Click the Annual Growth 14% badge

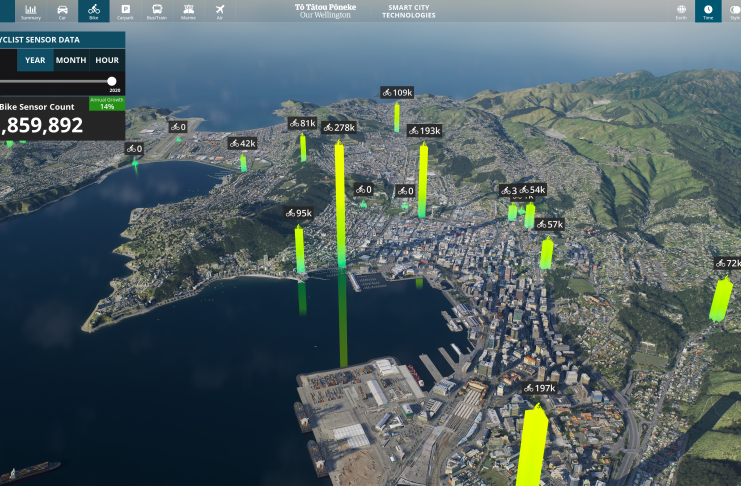[107, 103]
